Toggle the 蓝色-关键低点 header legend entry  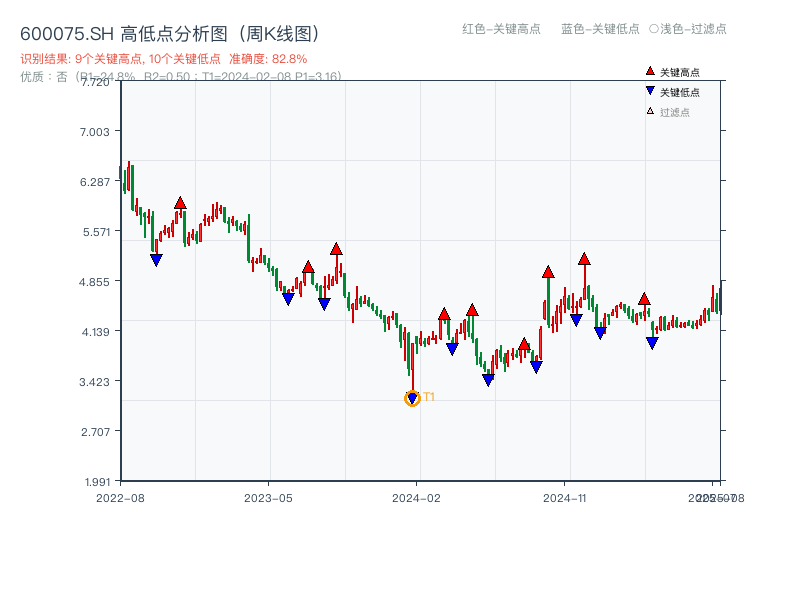(x=600, y=29)
